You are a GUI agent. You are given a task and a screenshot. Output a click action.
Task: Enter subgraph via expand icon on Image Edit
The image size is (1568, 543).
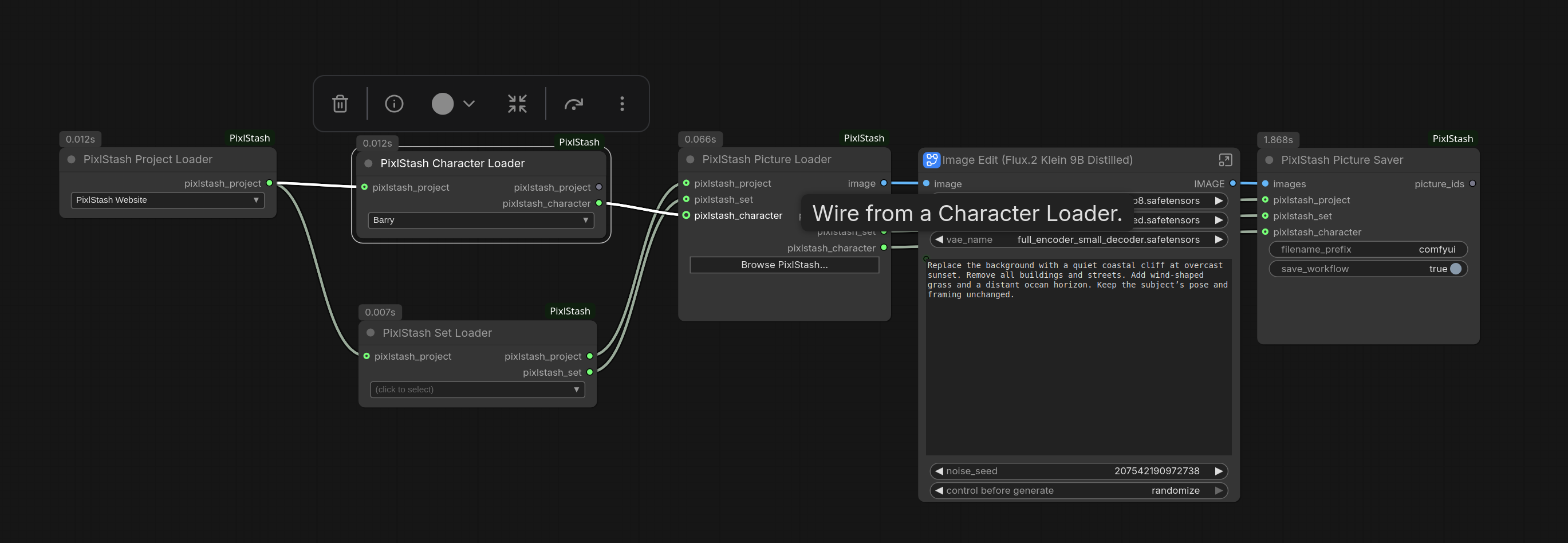pyautogui.click(x=1225, y=160)
